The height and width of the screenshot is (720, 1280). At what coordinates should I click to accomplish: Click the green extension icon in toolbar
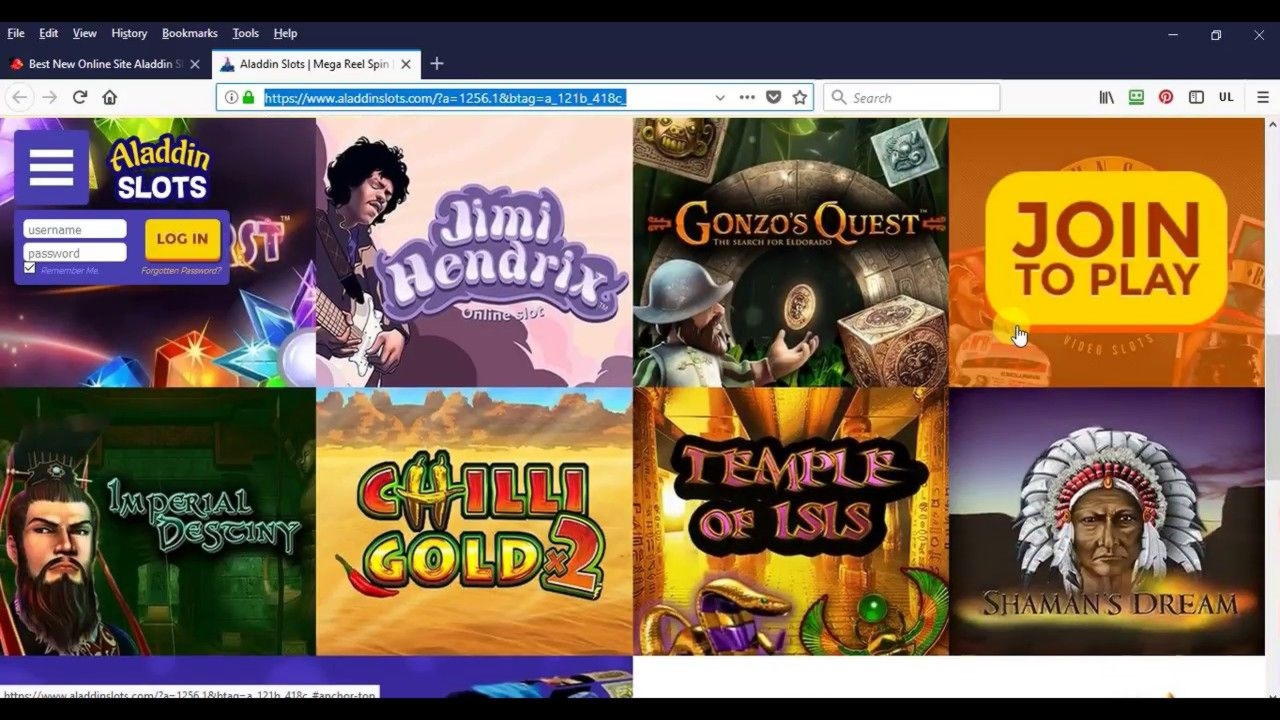1136,97
